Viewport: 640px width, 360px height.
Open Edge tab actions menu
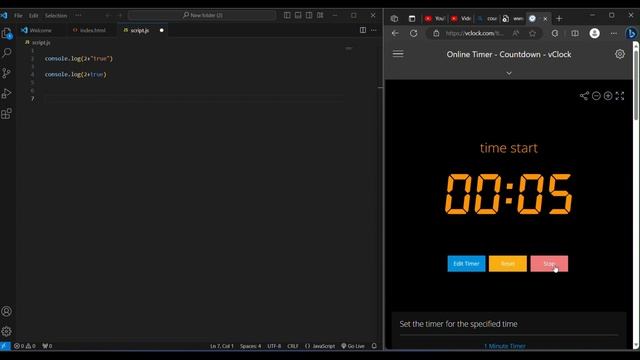coord(411,18)
